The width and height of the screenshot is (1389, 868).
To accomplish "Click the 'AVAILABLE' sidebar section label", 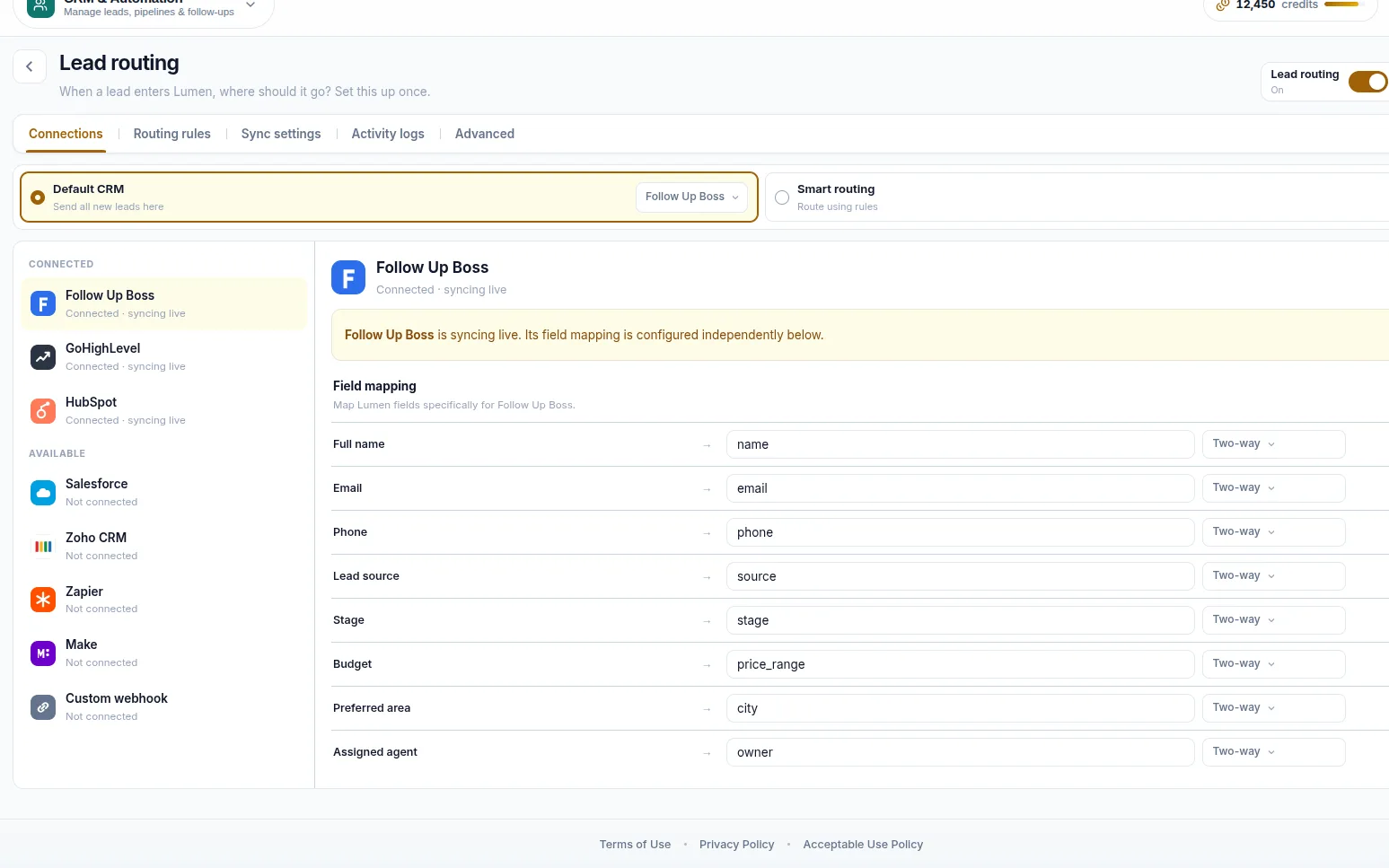I will pos(57,453).
